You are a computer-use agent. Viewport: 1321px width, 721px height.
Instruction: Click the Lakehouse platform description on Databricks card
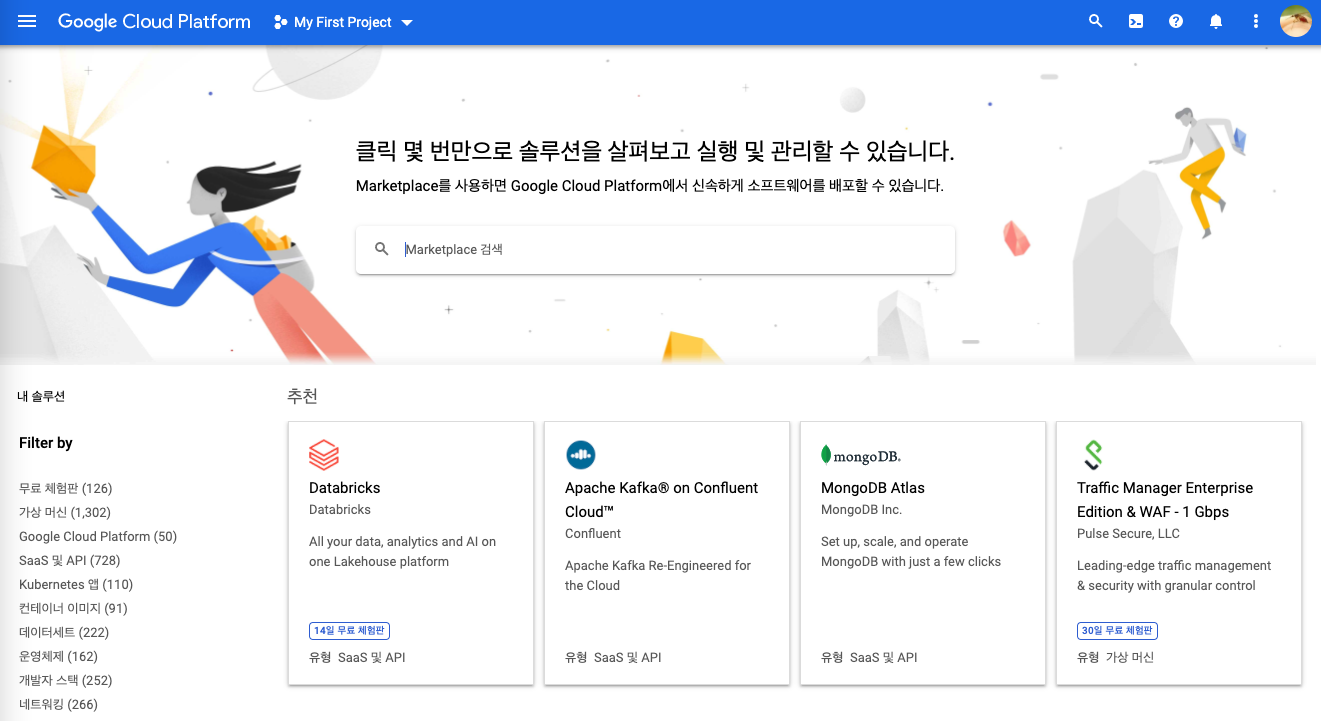[x=403, y=552]
